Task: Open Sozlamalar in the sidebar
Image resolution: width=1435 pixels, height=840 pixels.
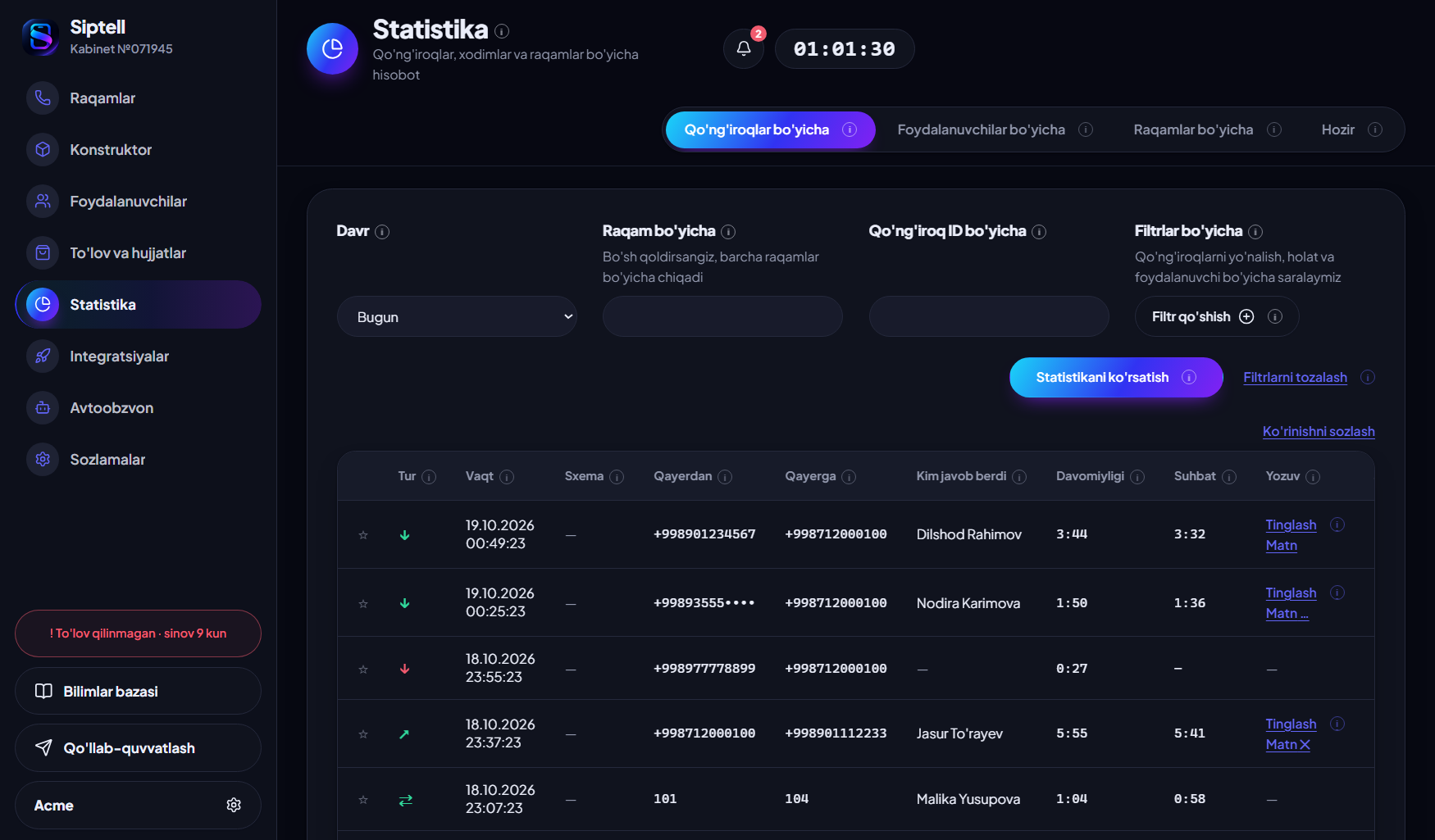Action: point(138,460)
